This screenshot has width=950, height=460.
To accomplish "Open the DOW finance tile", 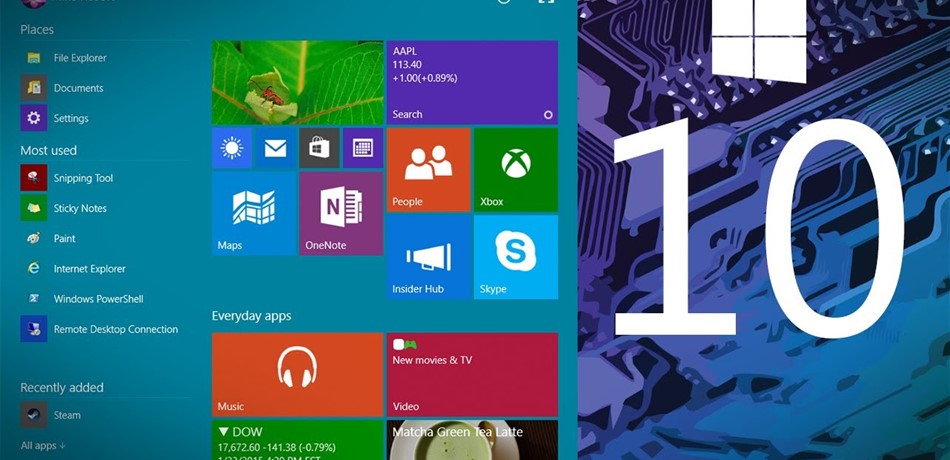I will coord(297,440).
